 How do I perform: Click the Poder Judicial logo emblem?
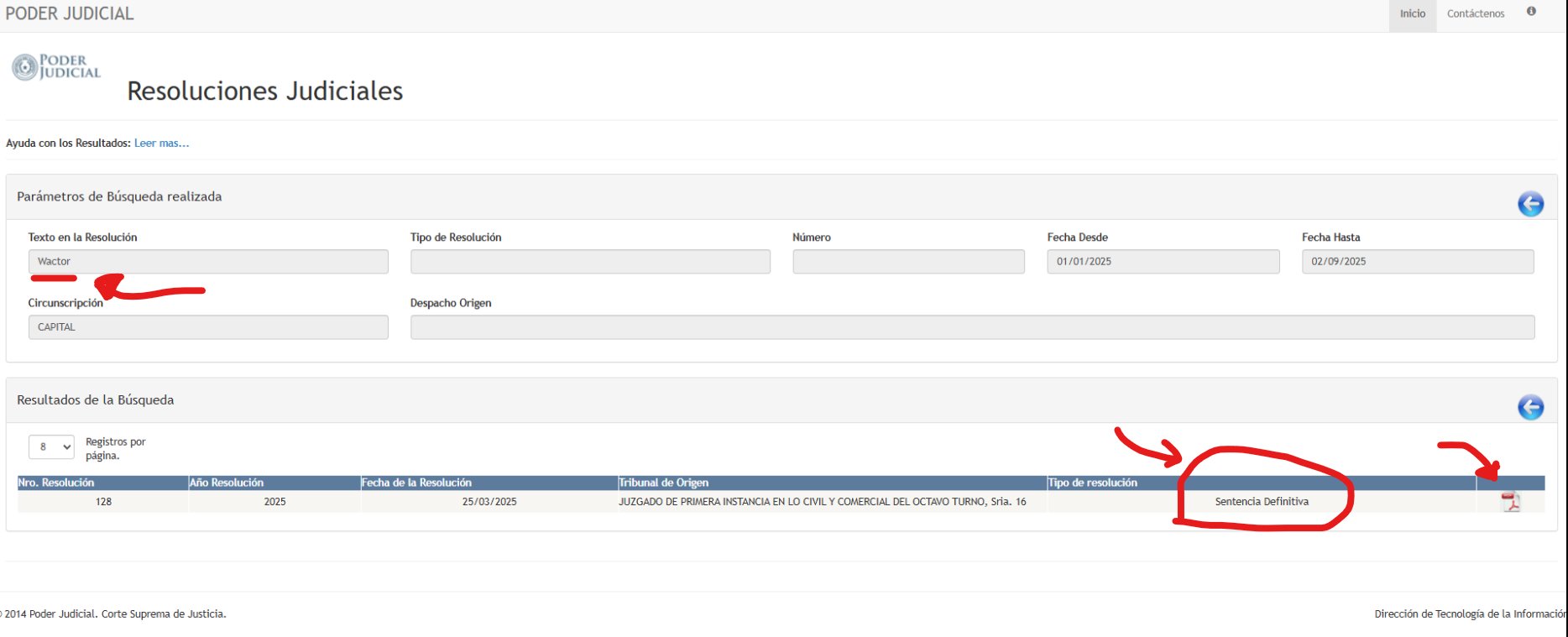click(x=25, y=67)
